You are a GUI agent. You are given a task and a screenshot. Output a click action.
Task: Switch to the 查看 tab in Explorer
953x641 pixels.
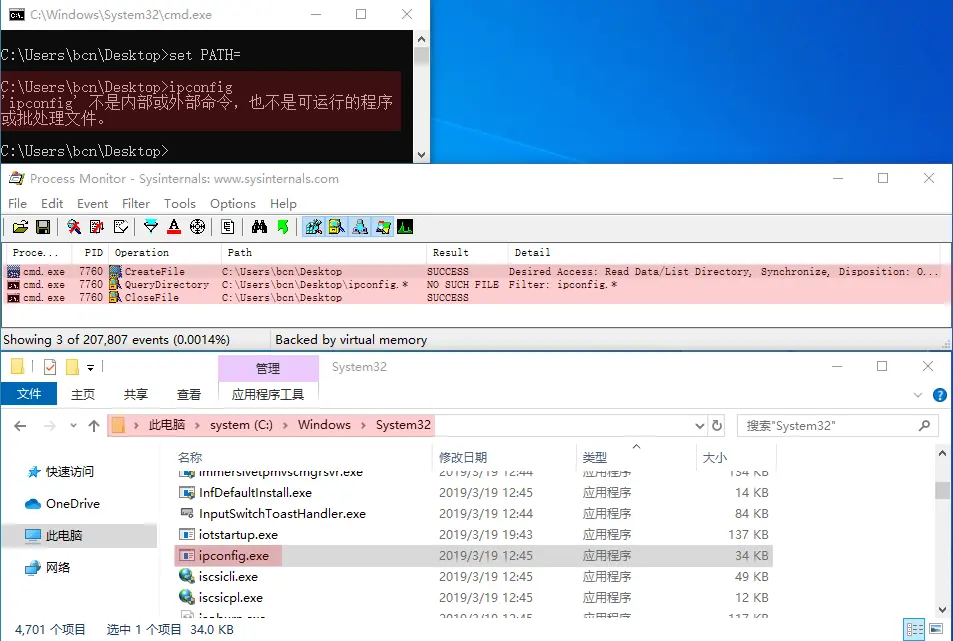(189, 394)
